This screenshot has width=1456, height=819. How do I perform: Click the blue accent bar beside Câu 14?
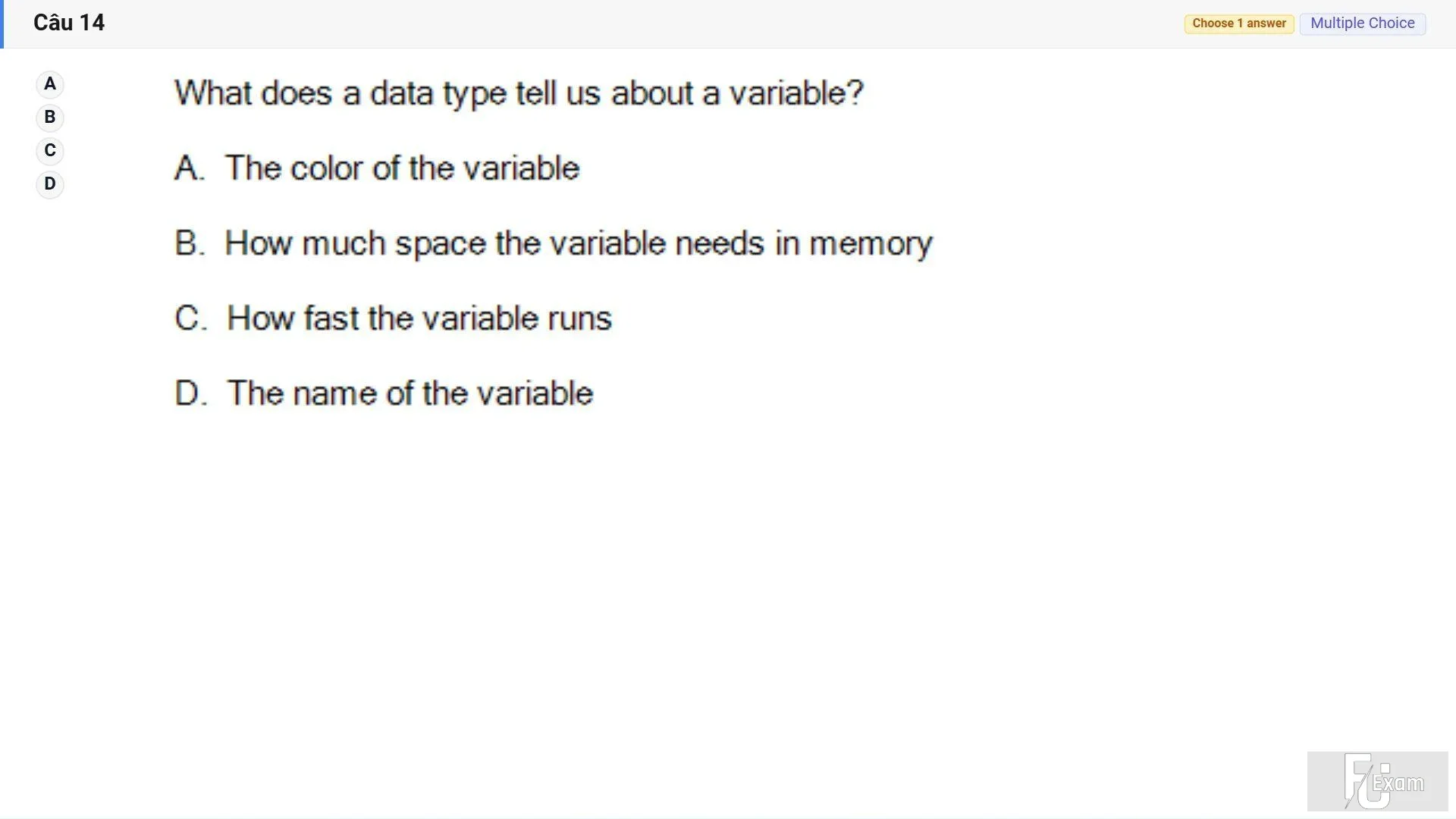click(2, 24)
